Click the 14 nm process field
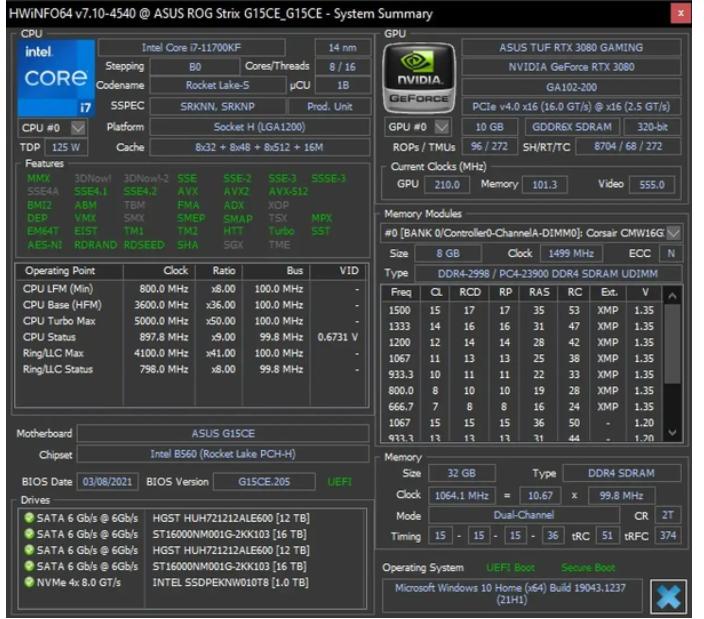The height and width of the screenshot is (619, 704). click(343, 48)
